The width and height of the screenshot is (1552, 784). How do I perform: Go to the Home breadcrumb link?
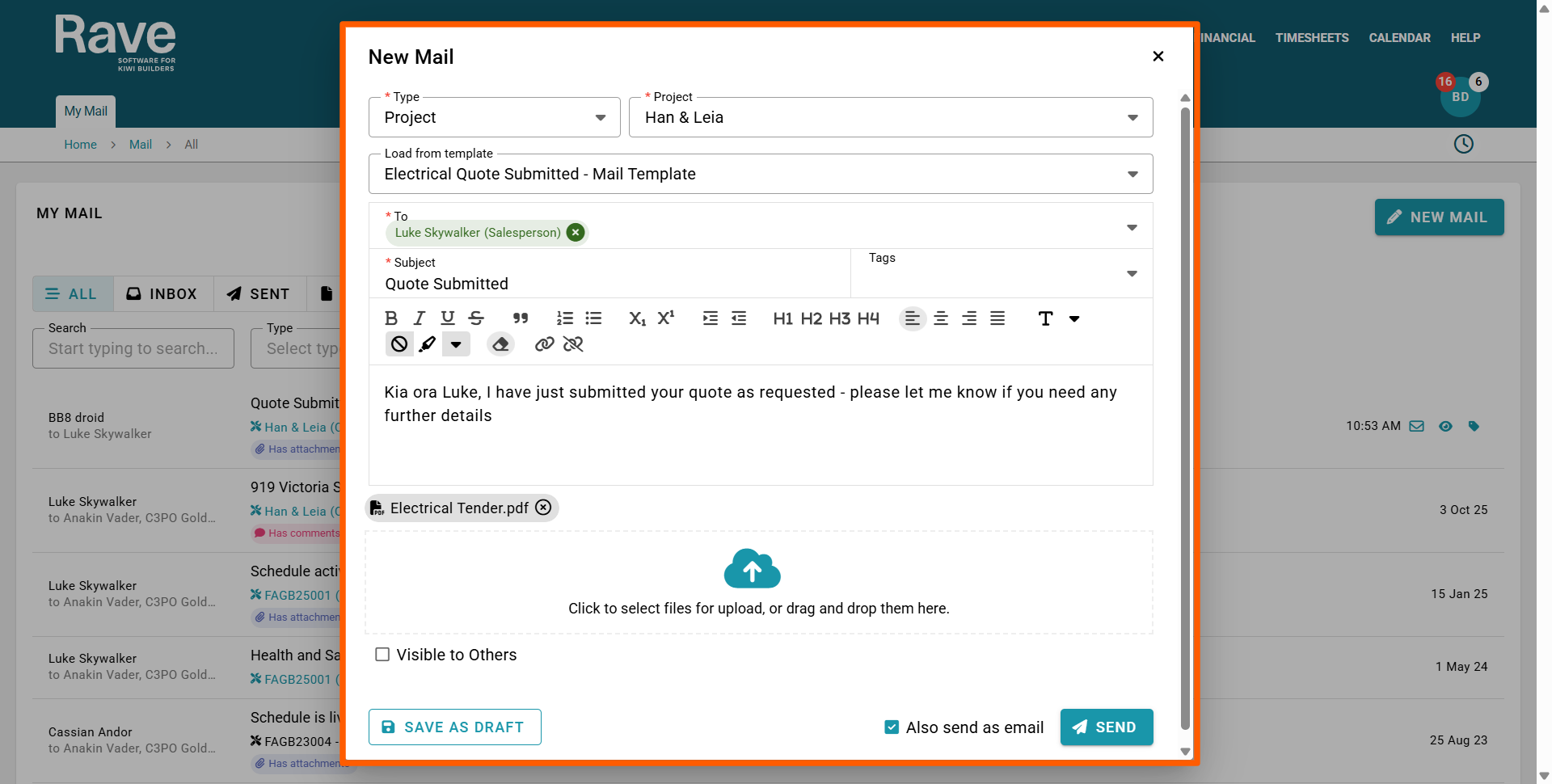[x=81, y=145]
